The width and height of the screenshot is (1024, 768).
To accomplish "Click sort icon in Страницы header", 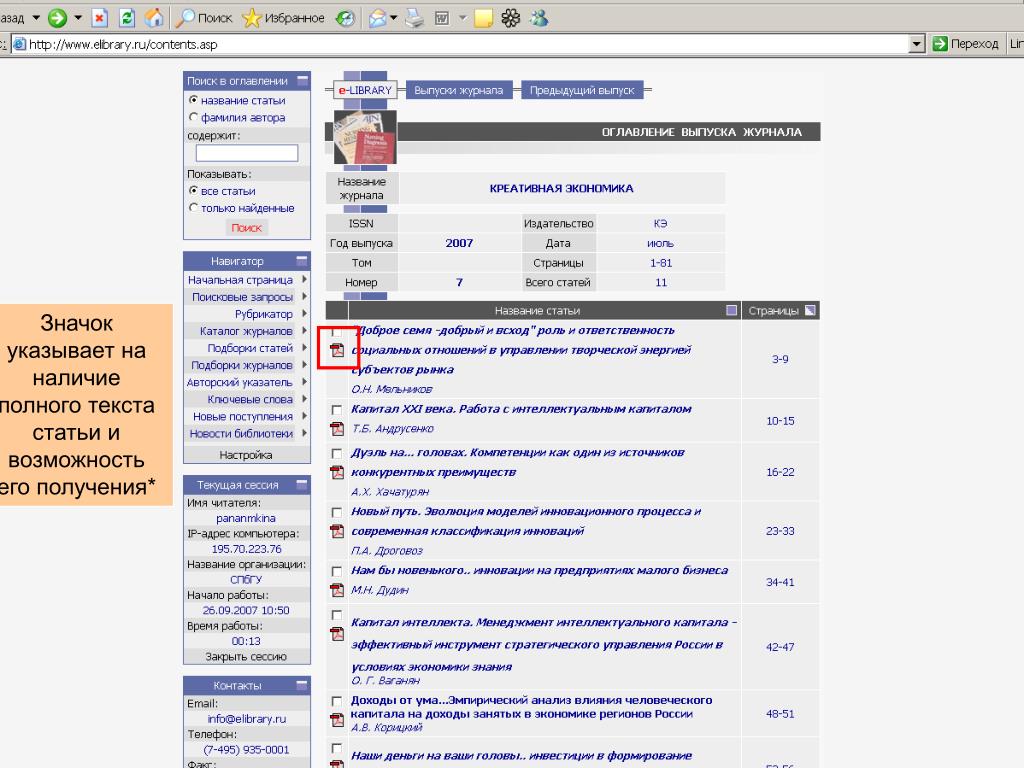I will (x=810, y=310).
